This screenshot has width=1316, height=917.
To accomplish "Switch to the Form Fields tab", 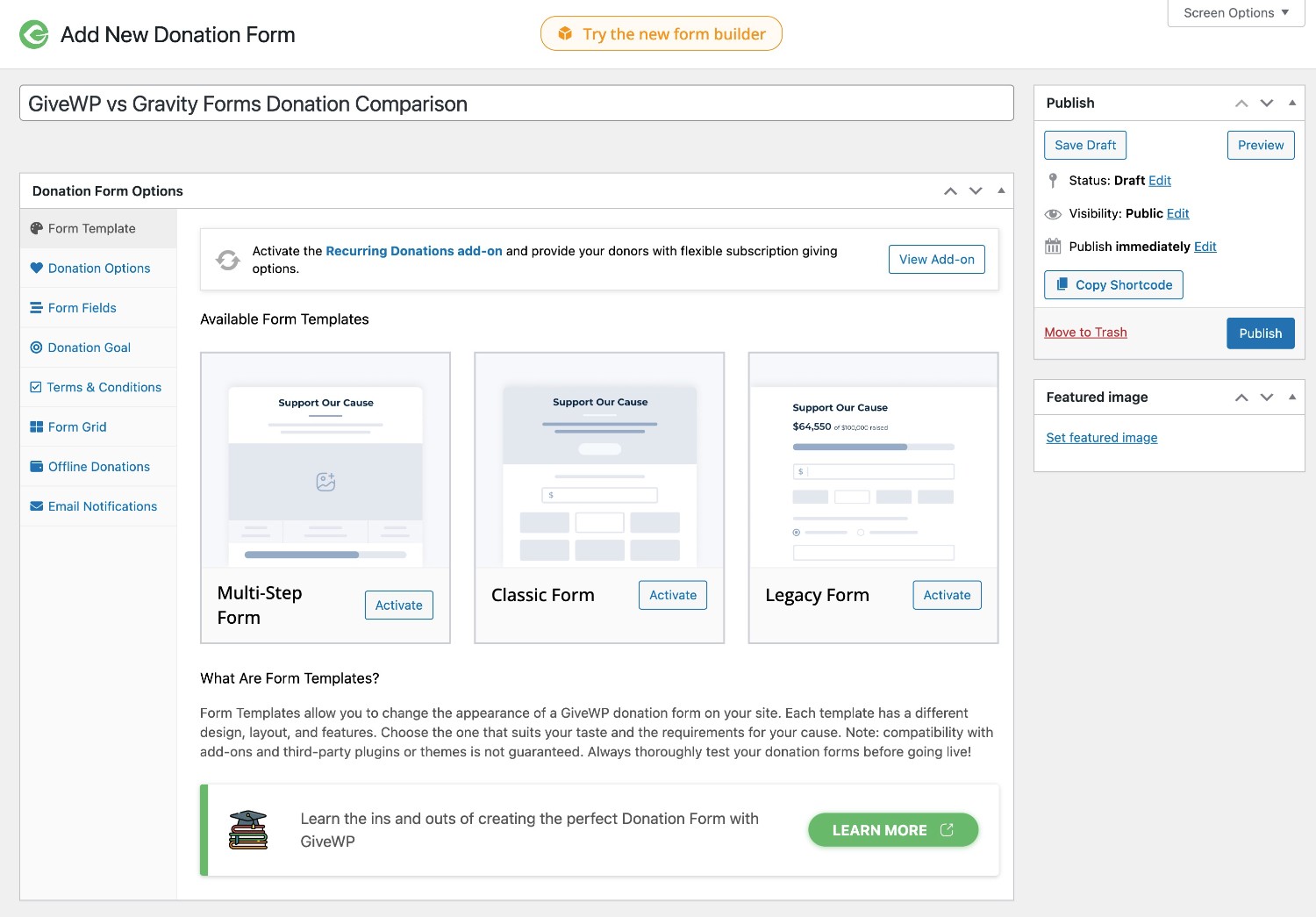I will (x=98, y=308).
